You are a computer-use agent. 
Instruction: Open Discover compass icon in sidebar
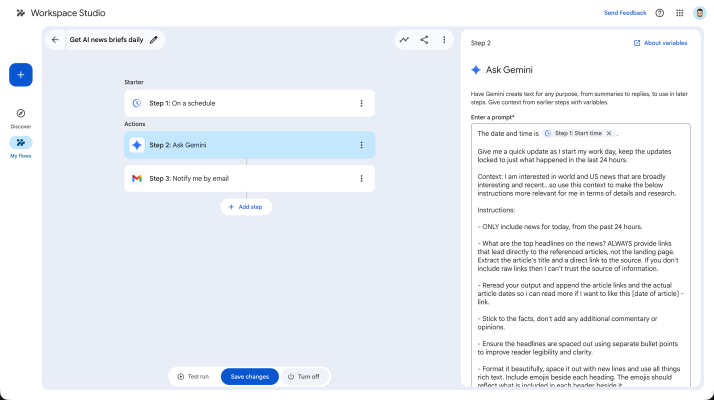pos(20,113)
